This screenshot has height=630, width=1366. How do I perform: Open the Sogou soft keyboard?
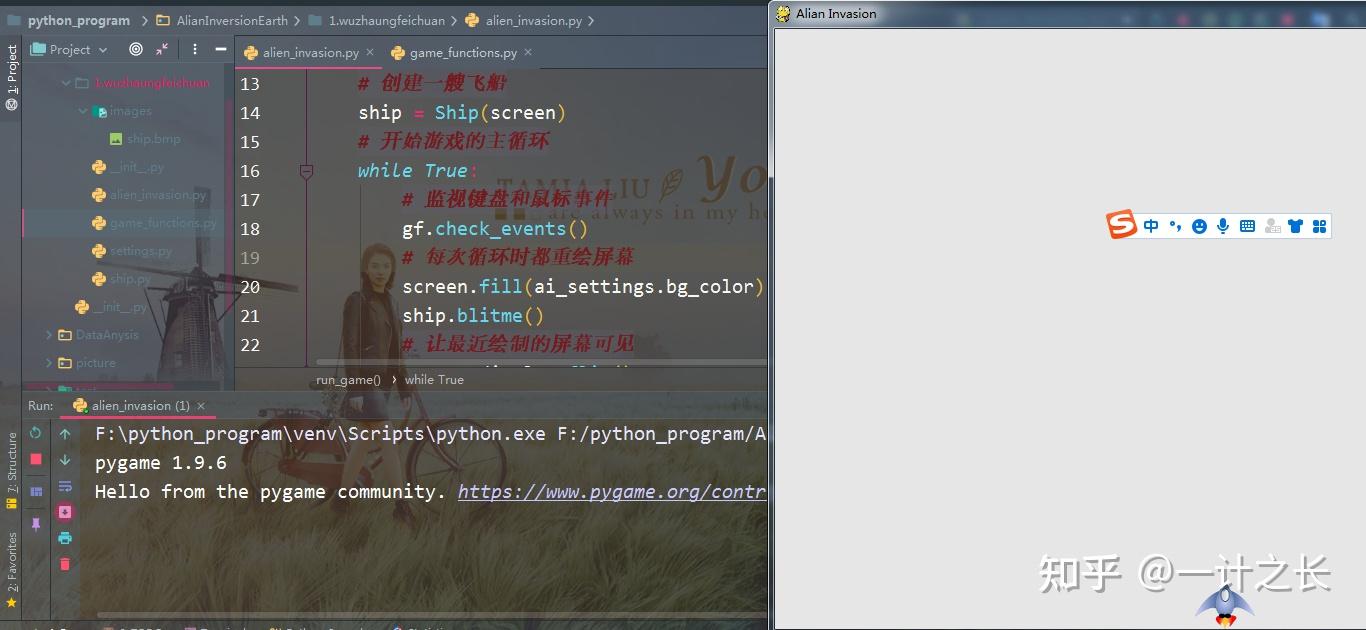coord(1247,225)
